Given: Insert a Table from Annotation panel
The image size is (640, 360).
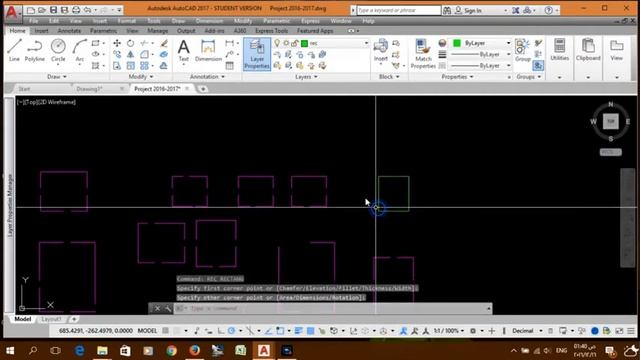Looking at the screenshot, I should (230, 66).
